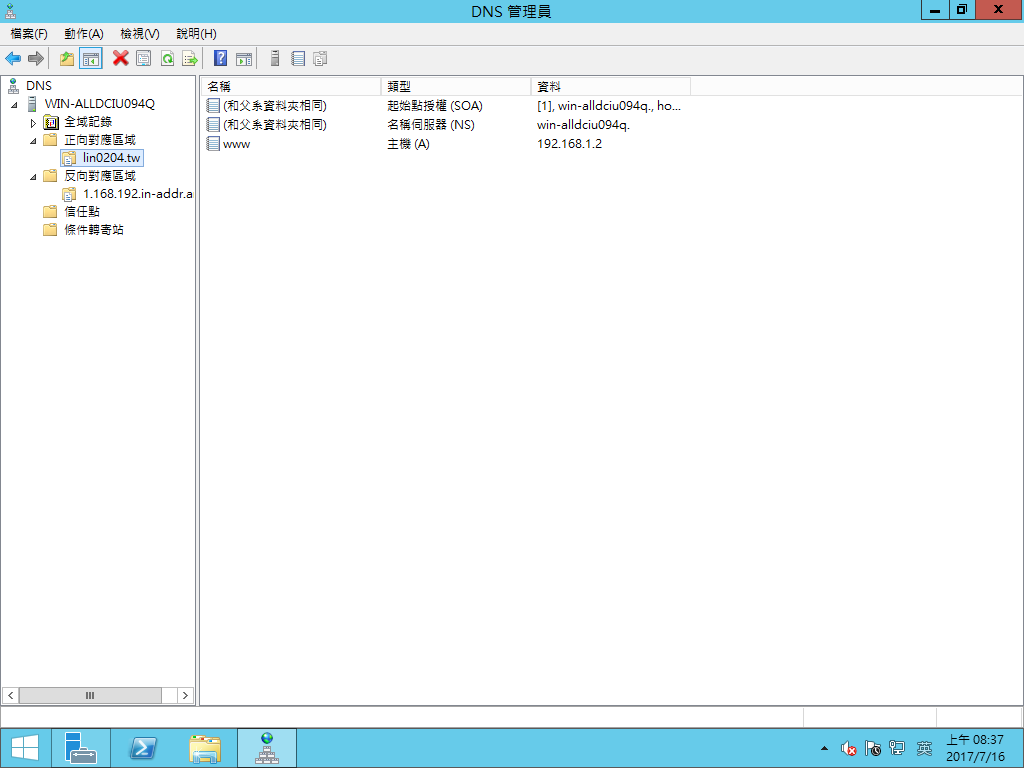The width and height of the screenshot is (1024, 768).
Task: Show/hide action pane icon
Action: tap(244, 59)
